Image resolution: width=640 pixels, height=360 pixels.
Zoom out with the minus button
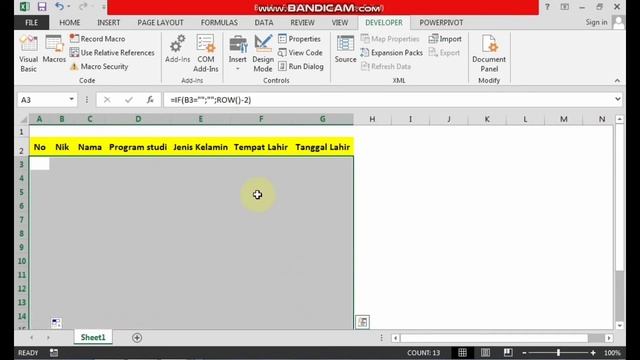tap(524, 353)
